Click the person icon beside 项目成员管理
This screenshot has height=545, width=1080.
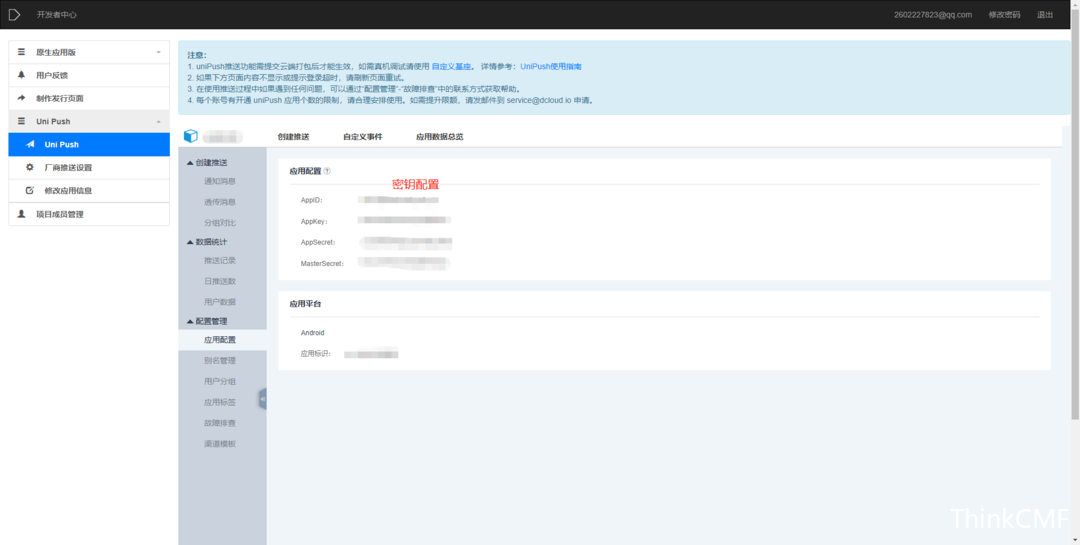point(21,214)
